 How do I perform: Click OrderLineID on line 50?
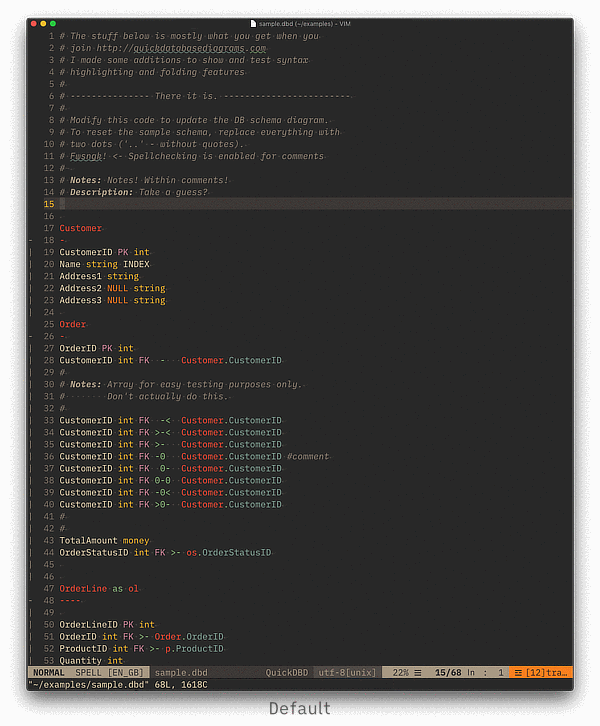[x=88, y=625]
